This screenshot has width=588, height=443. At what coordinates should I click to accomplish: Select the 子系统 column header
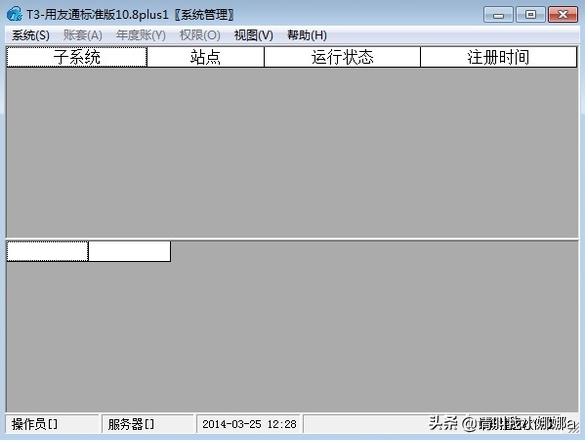click(x=77, y=57)
